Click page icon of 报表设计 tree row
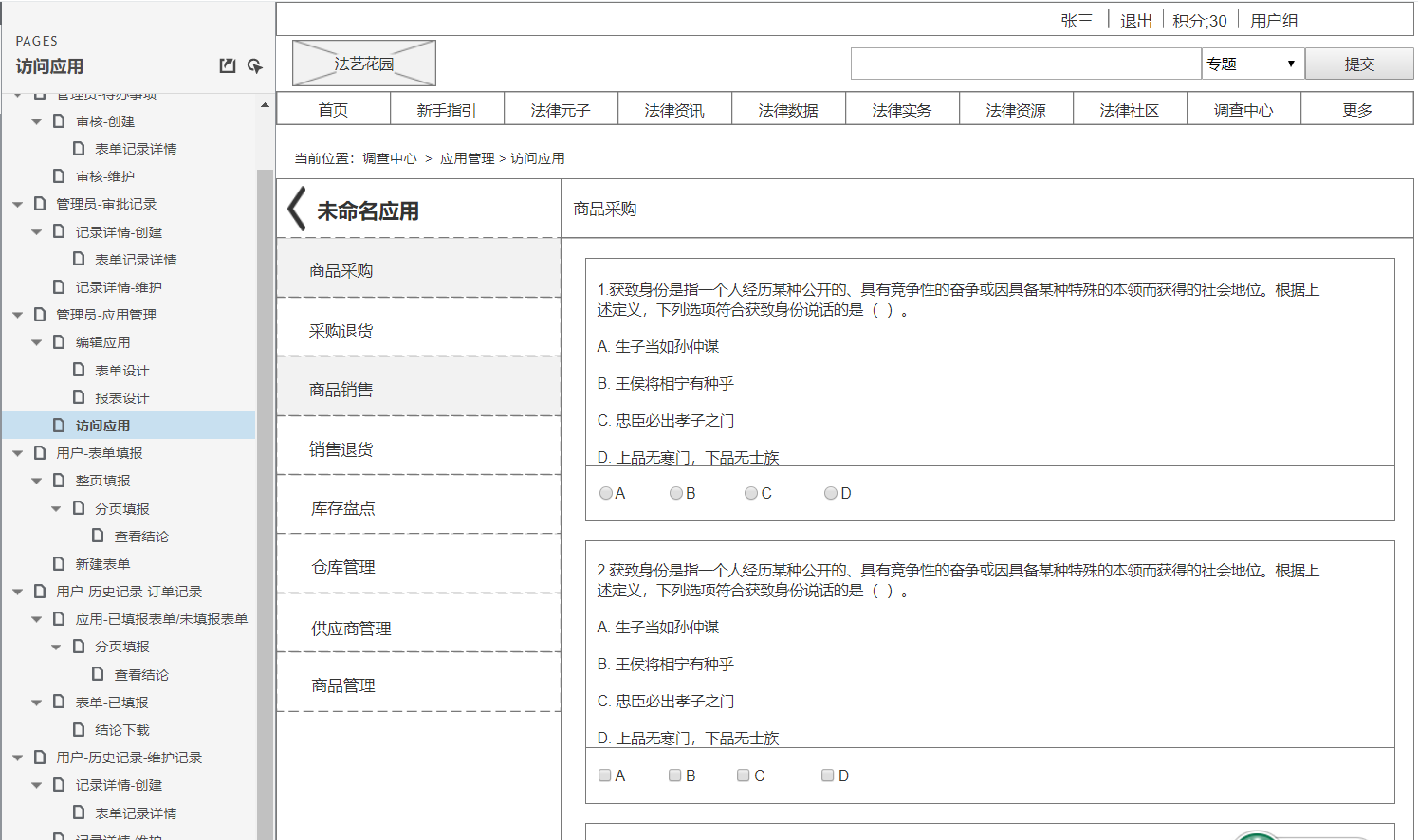The height and width of the screenshot is (840, 1418). pos(79,397)
